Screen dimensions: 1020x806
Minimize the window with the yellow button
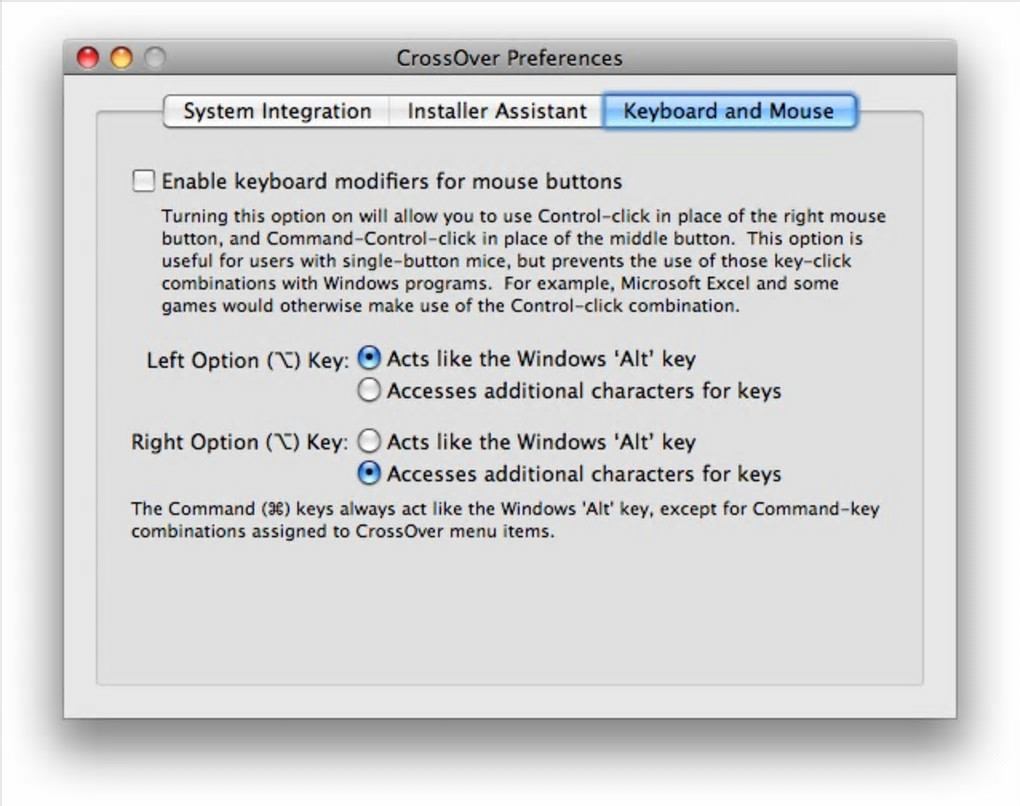click(121, 58)
